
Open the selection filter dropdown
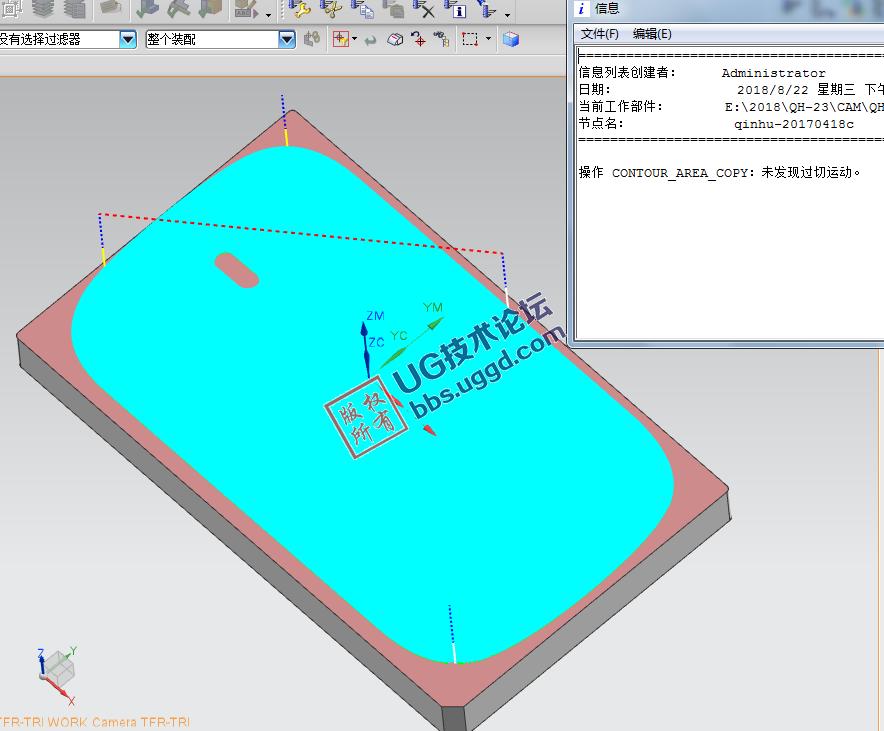[128, 40]
